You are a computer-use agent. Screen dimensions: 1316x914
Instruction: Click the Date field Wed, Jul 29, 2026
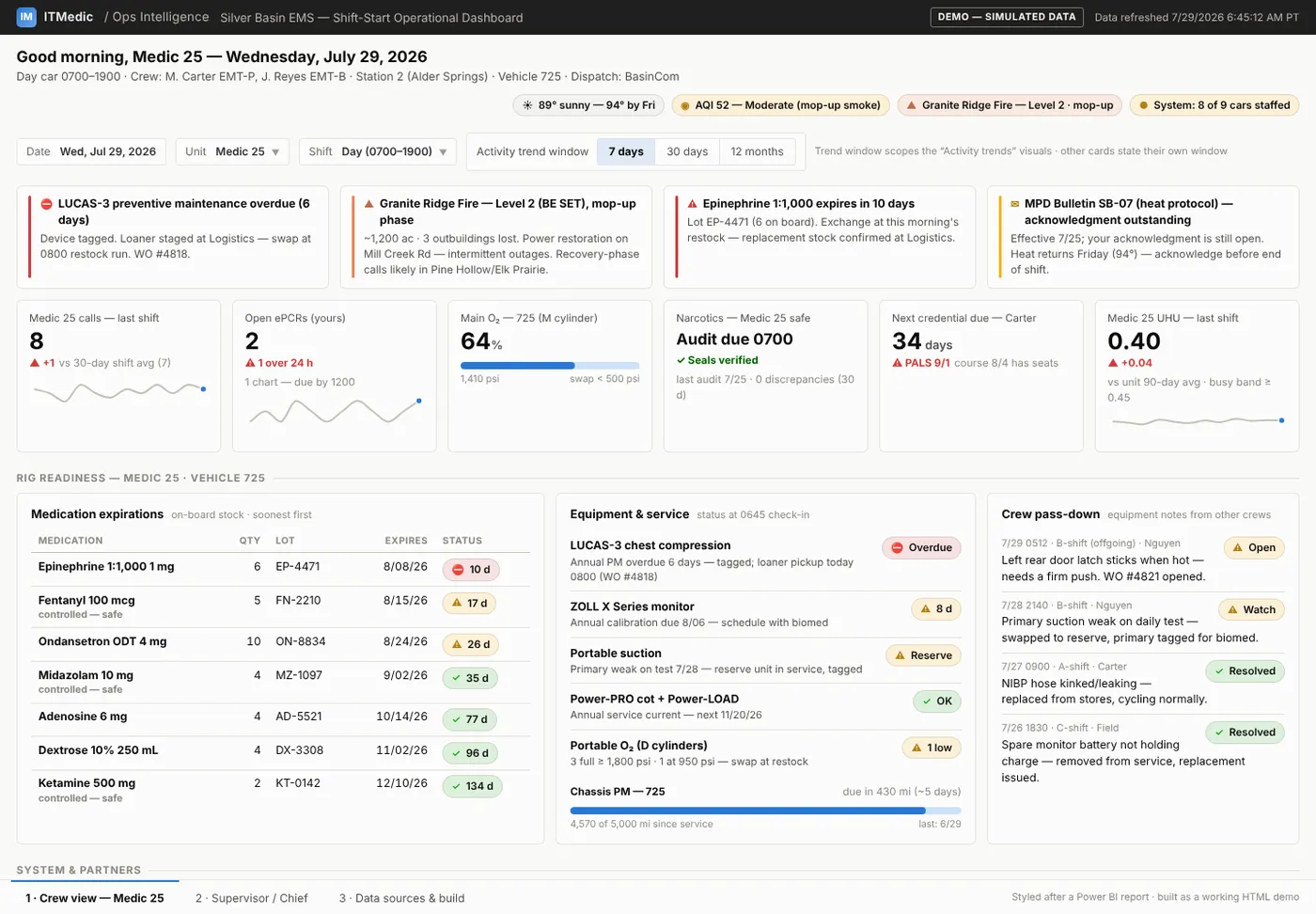point(91,151)
